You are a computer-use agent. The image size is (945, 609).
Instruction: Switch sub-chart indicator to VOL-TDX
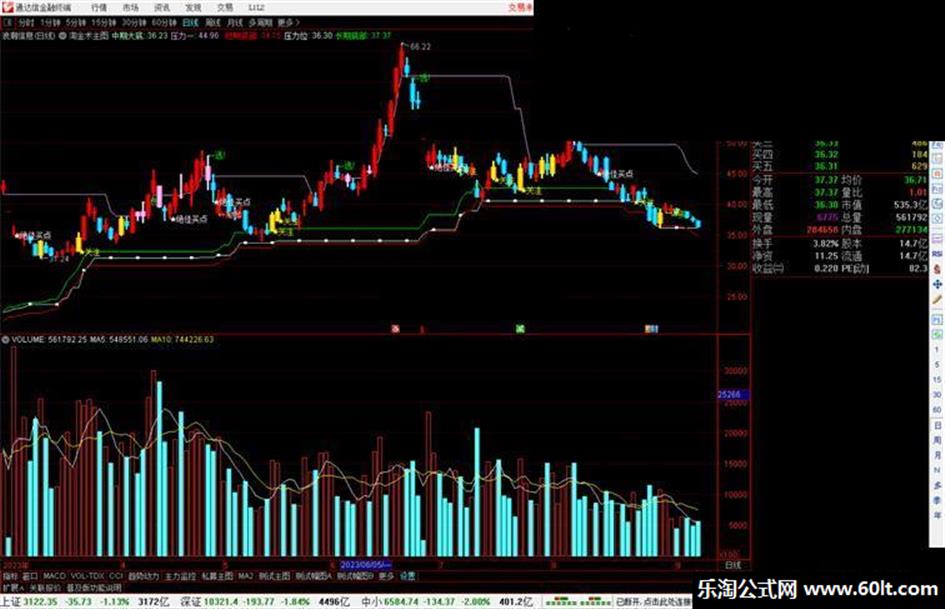point(87,576)
